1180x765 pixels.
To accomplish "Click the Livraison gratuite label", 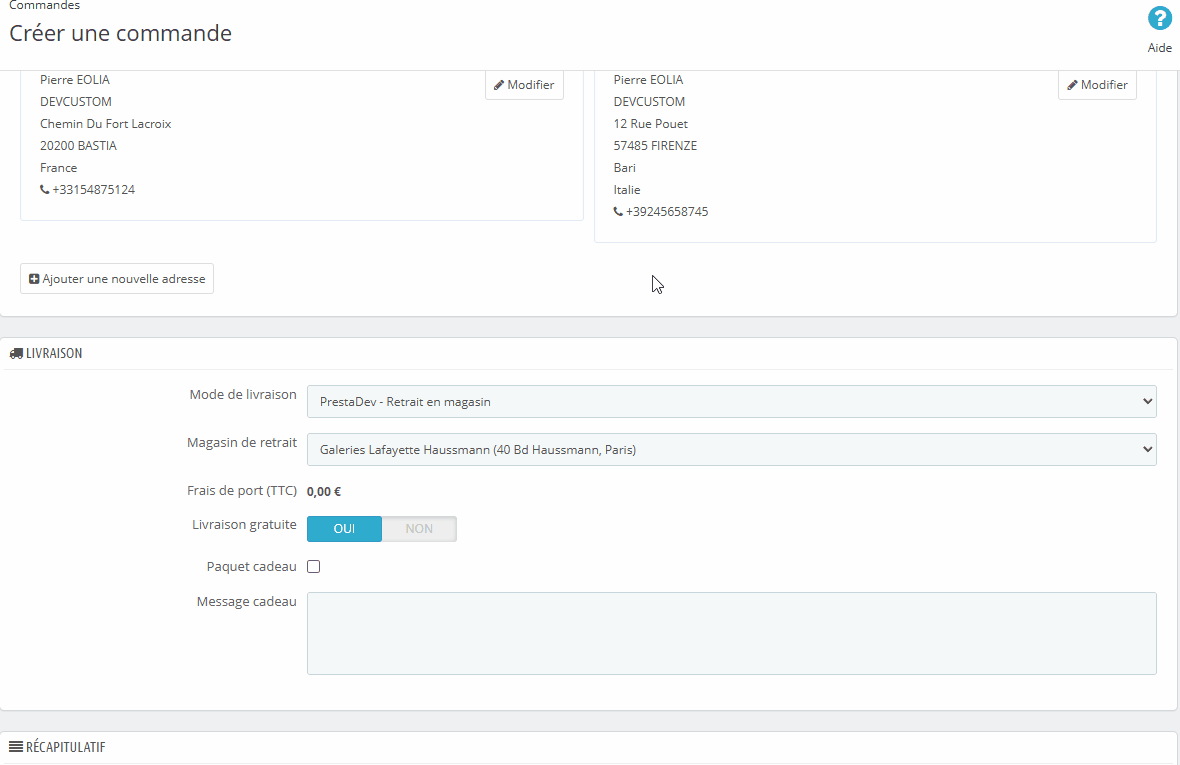I will click(244, 524).
